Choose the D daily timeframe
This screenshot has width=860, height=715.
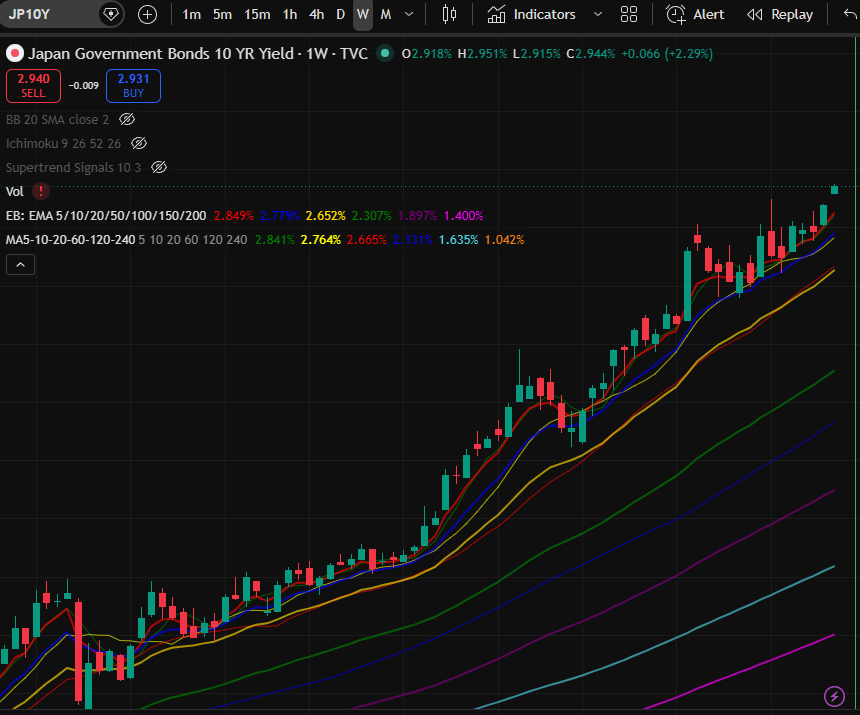pos(341,15)
